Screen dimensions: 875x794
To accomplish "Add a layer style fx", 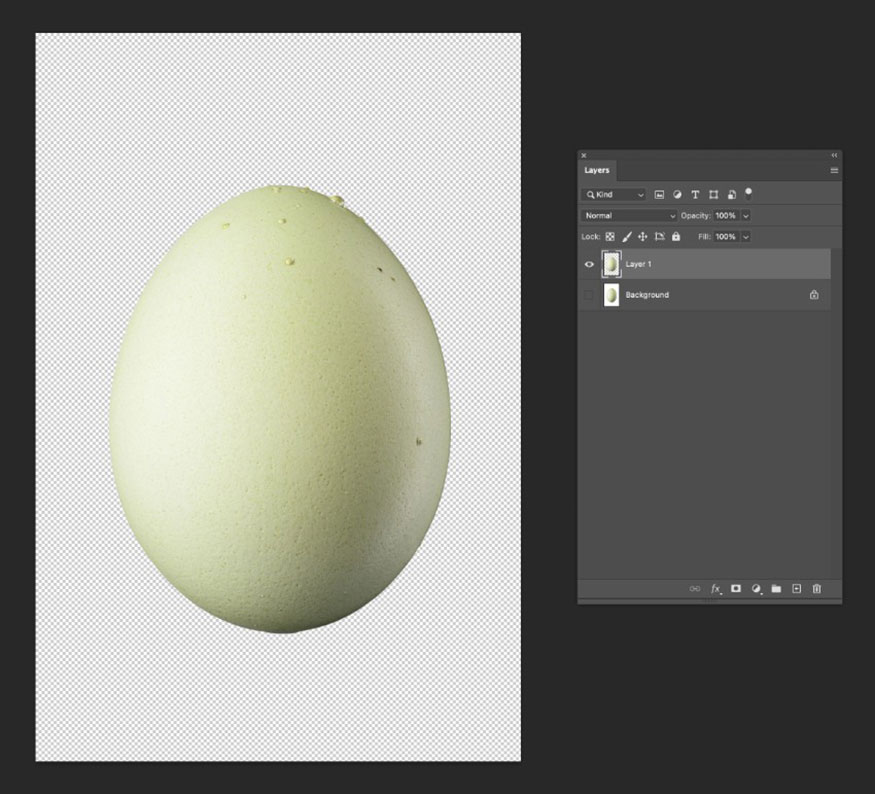I will click(716, 589).
